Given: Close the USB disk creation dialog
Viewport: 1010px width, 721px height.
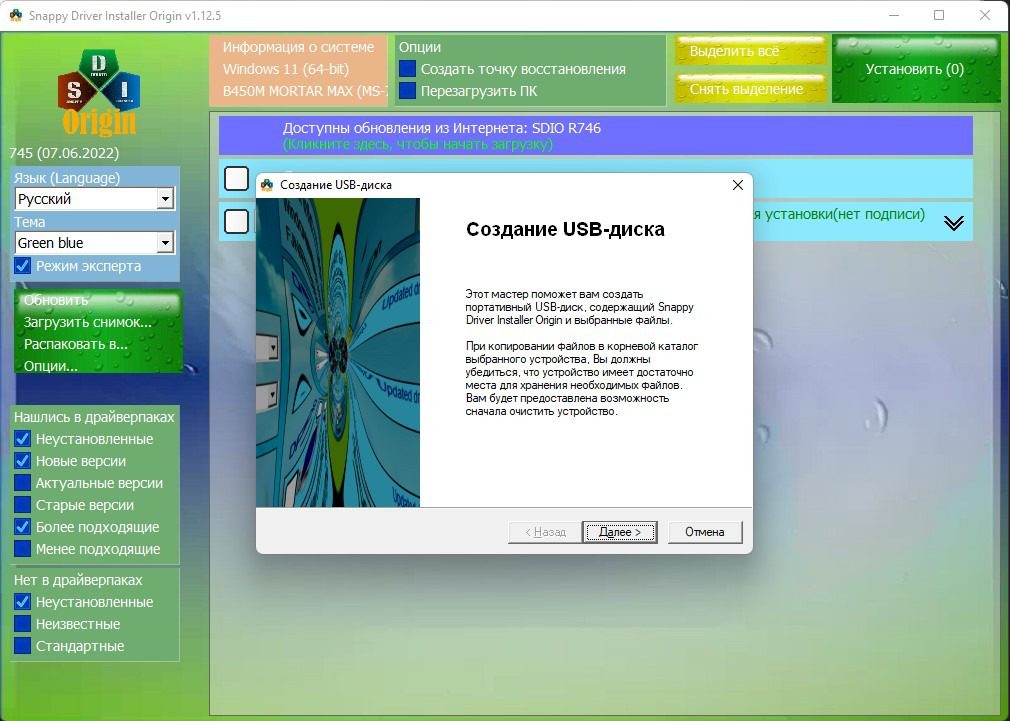Looking at the screenshot, I should coord(738,185).
